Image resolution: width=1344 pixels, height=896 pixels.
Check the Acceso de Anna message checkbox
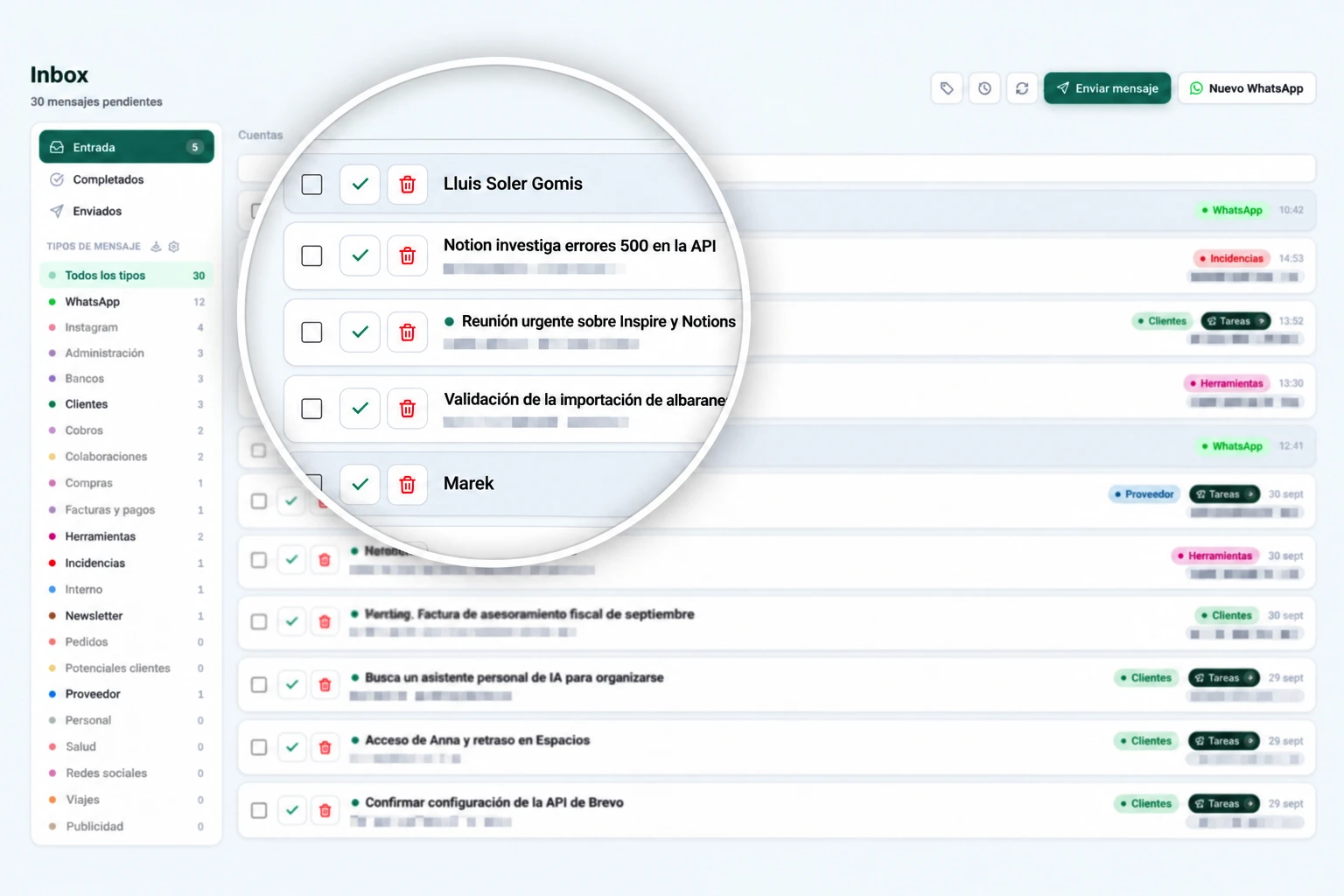(x=259, y=747)
